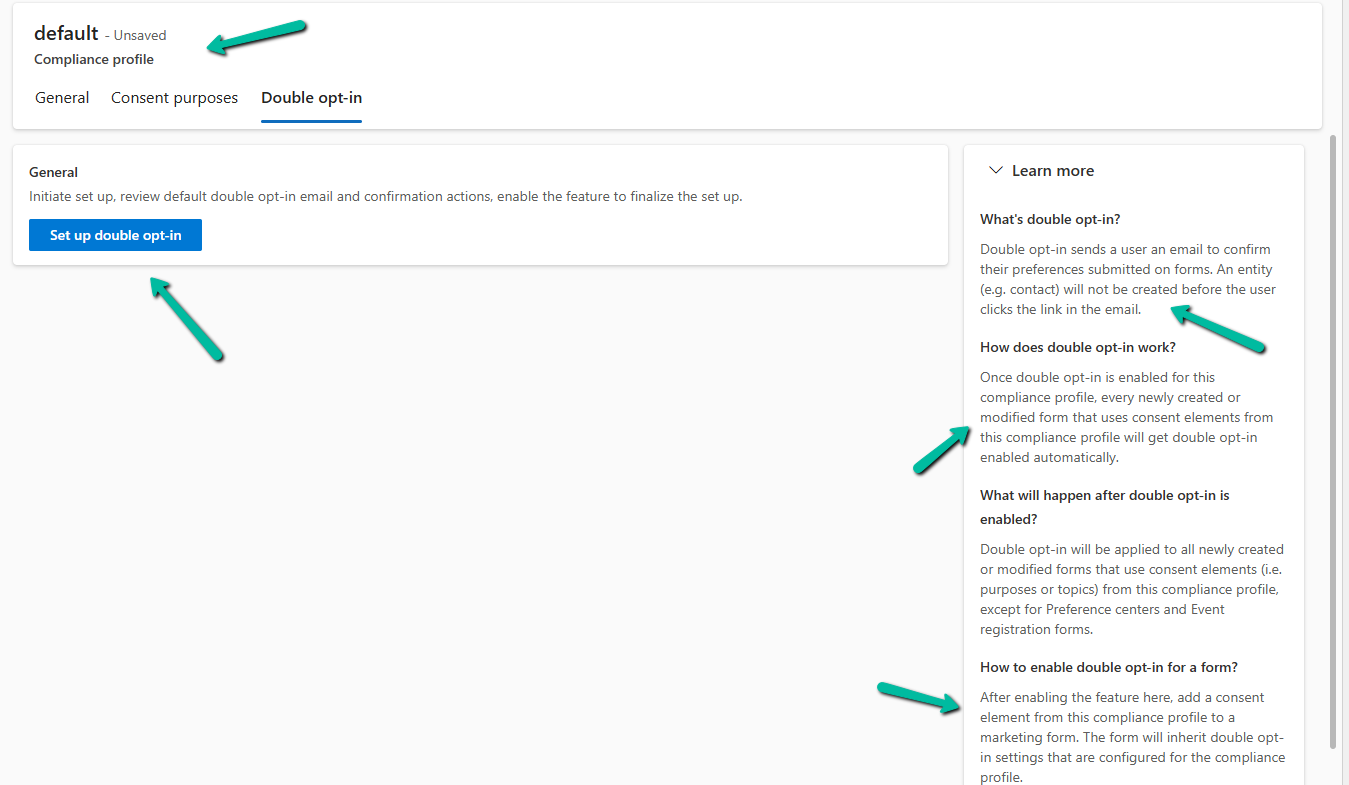
Task: Click the green arrow near Set up double opt-in
Action: (x=185, y=320)
